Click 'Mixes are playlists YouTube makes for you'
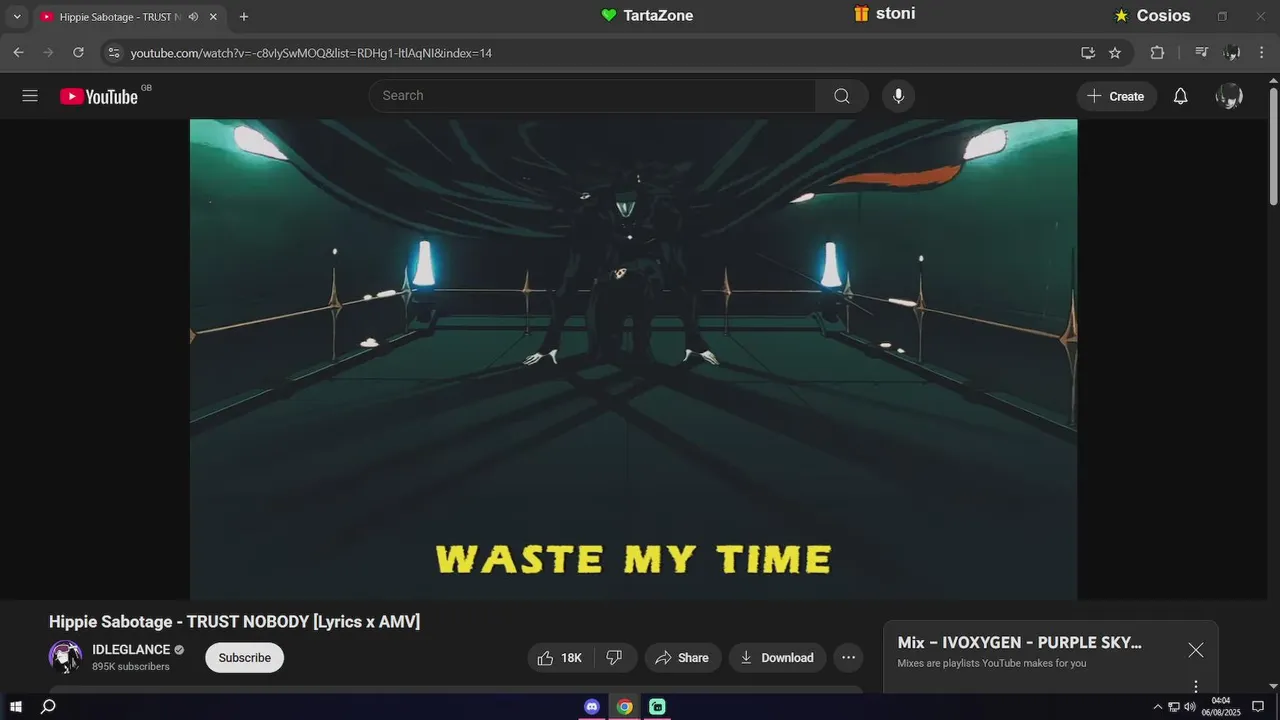Viewport: 1280px width, 720px height. (x=992, y=663)
